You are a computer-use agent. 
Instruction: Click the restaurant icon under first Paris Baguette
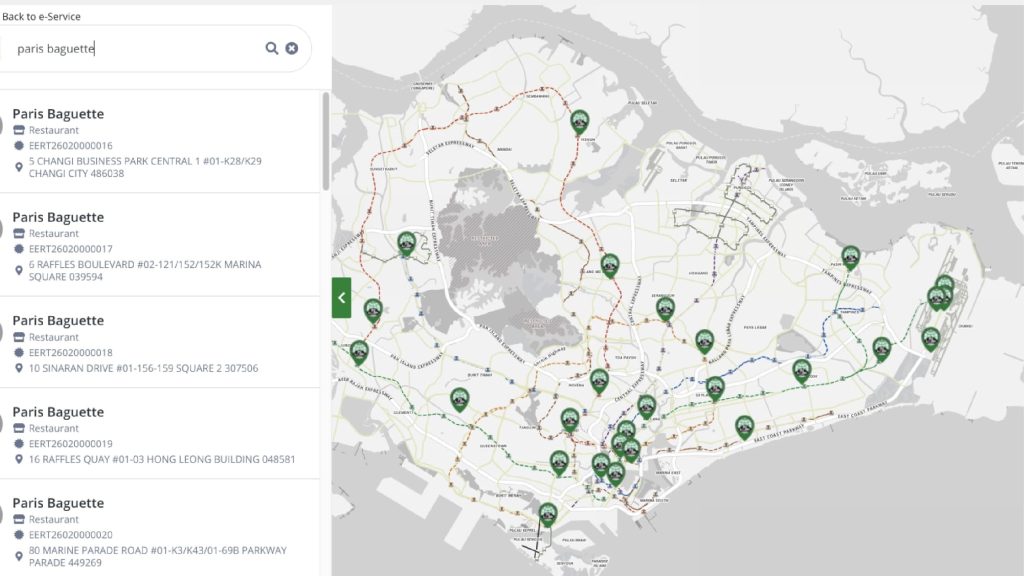point(19,130)
